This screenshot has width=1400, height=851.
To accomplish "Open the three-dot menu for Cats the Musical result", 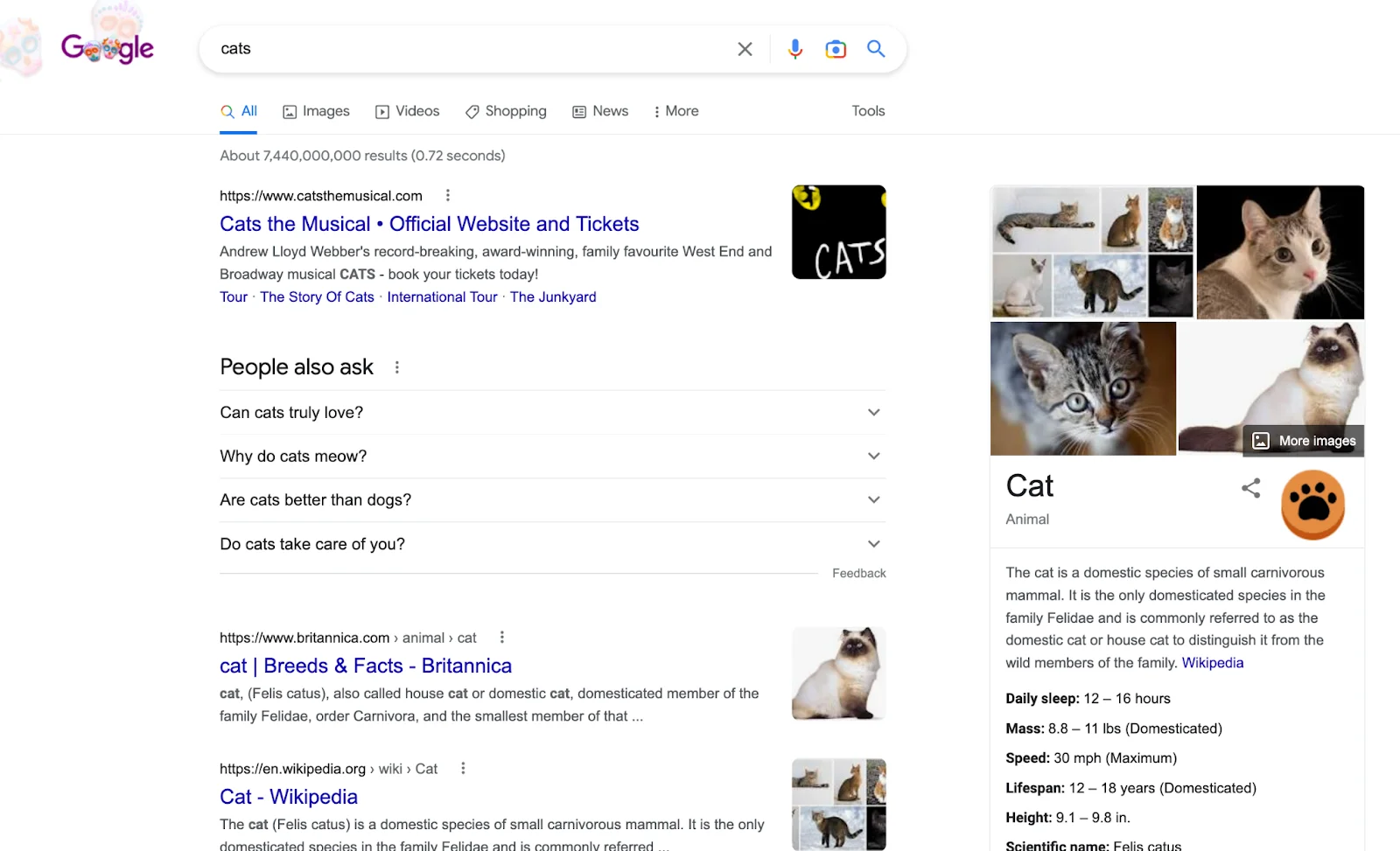I will [x=447, y=195].
